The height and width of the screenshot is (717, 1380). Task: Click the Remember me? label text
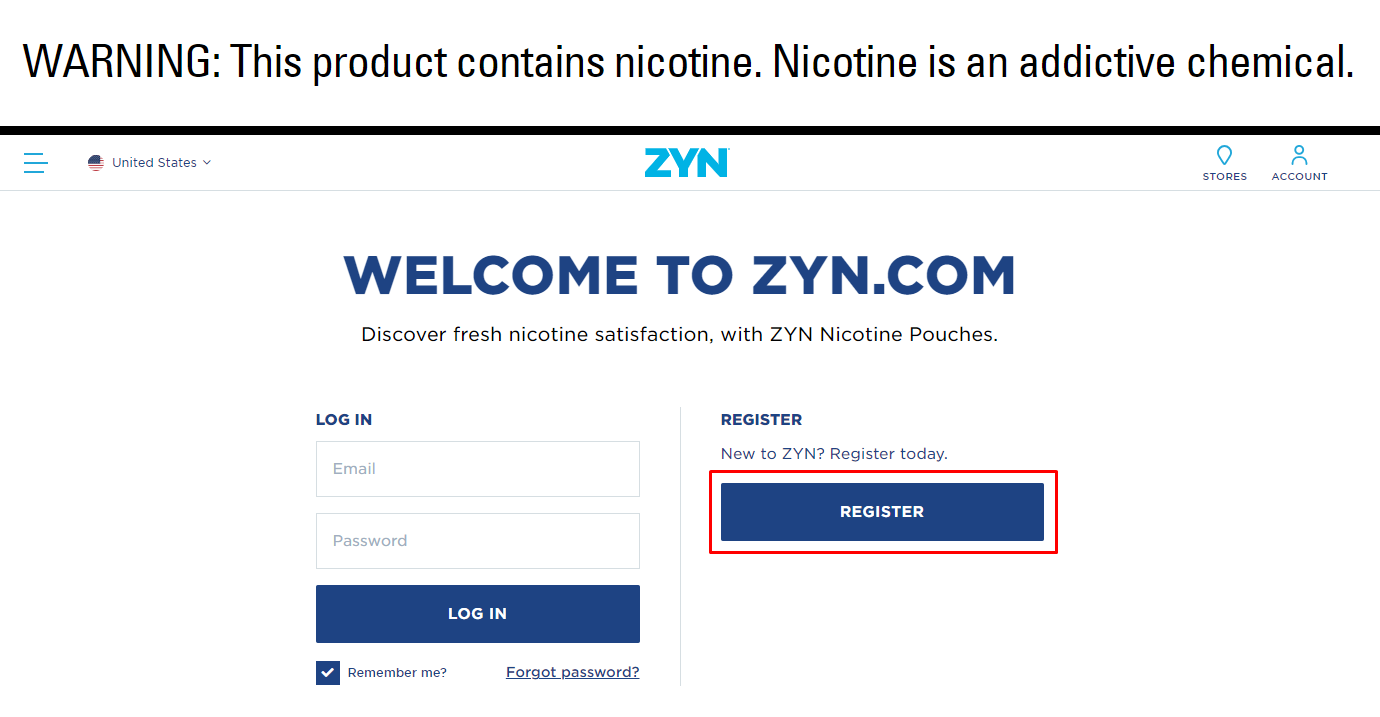397,673
